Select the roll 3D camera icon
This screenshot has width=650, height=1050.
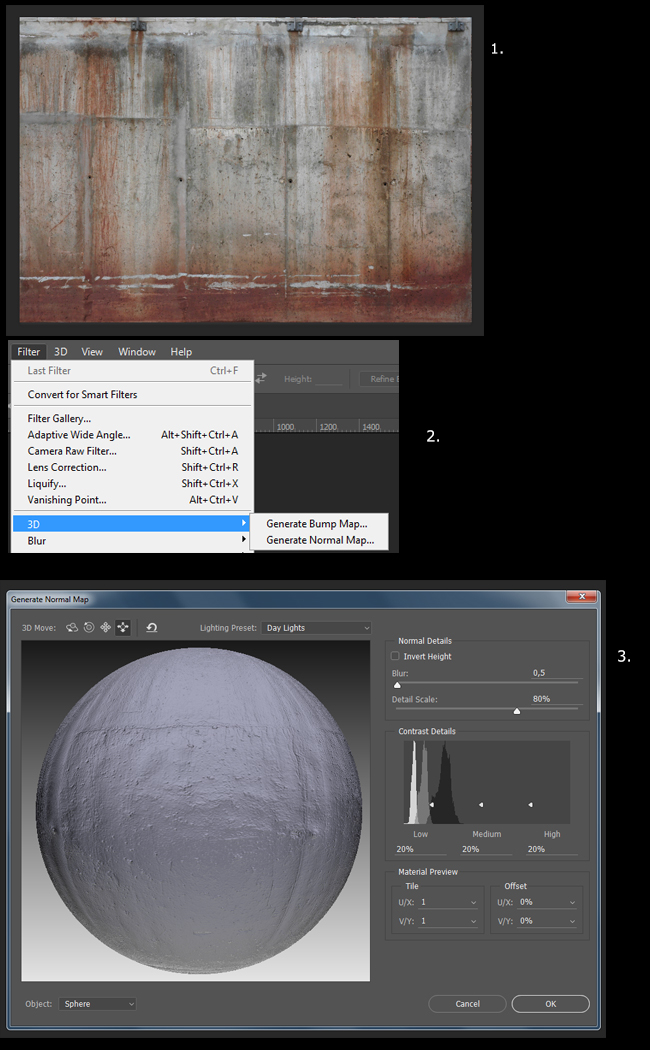coord(89,628)
